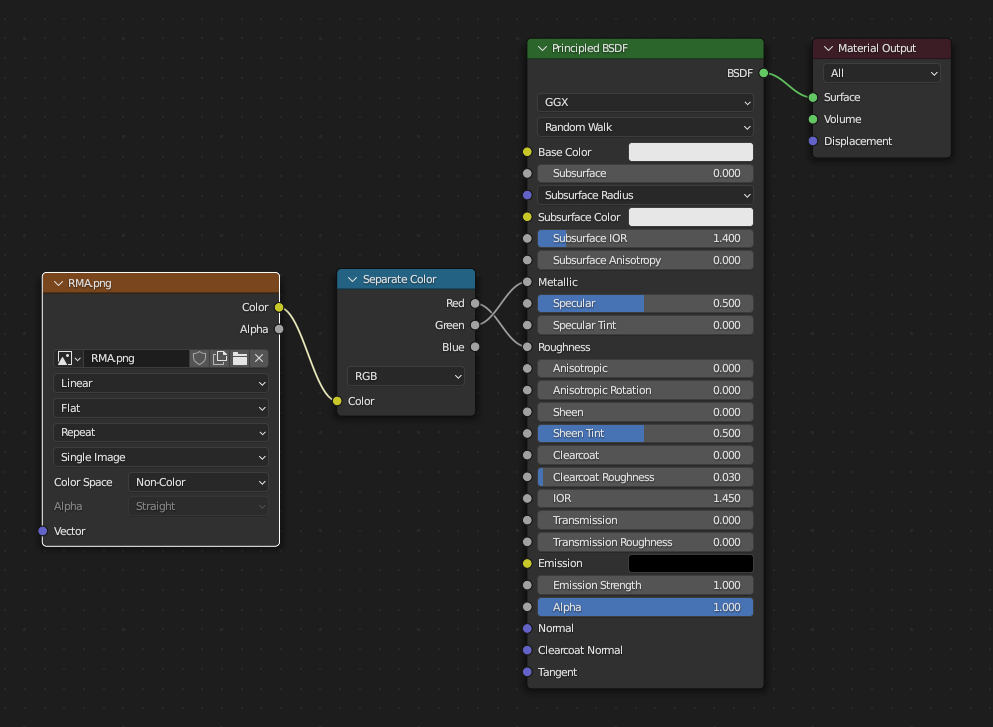The height and width of the screenshot is (727, 993).
Task: Click the black Emission color swatch
Action: 691,564
